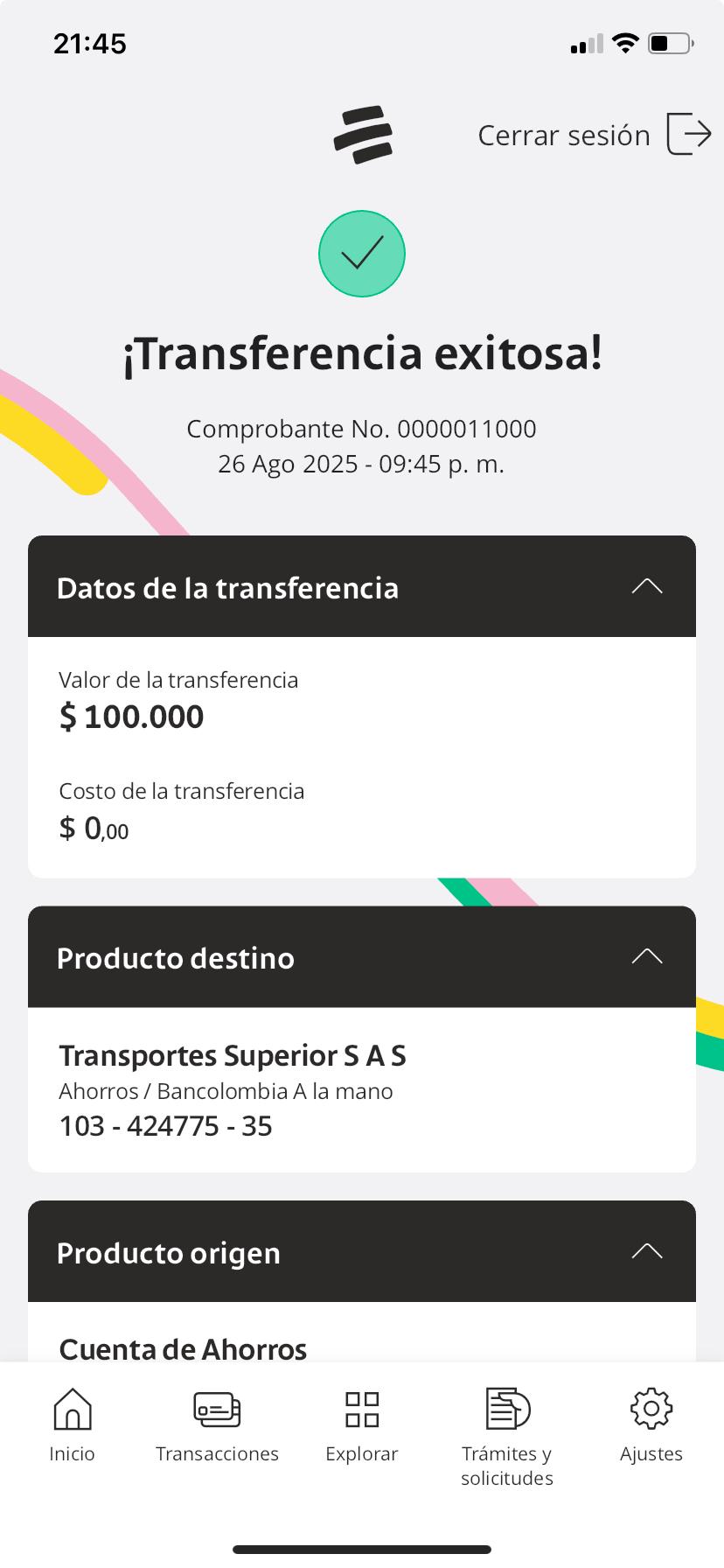This screenshot has width=724, height=1568.
Task: Tap the Comprobante No. 0000011000 text
Action: pos(361,429)
